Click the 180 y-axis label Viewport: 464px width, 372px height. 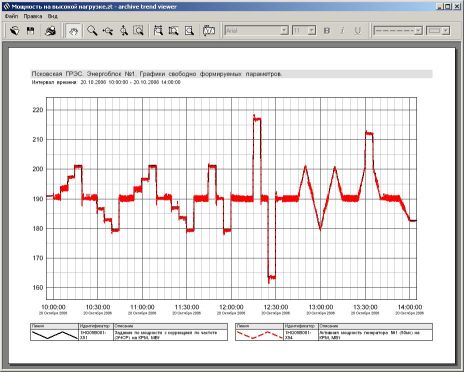[38, 229]
